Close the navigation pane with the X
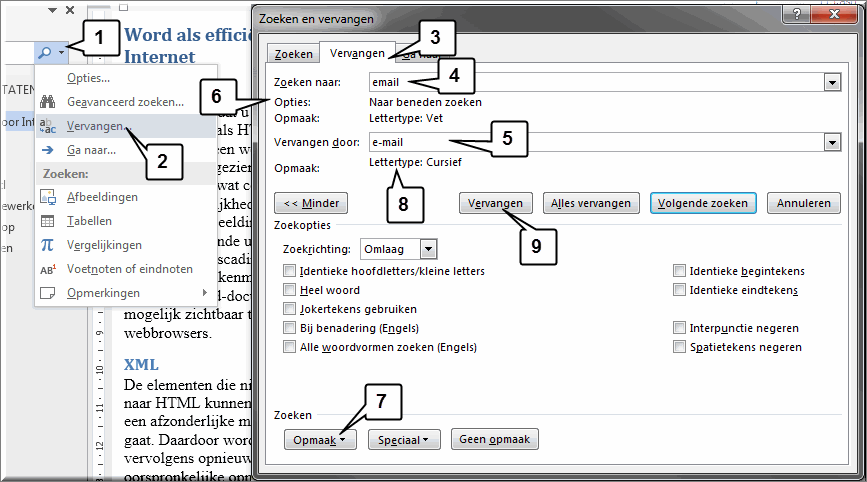867x482 pixels. pyautogui.click(x=70, y=10)
